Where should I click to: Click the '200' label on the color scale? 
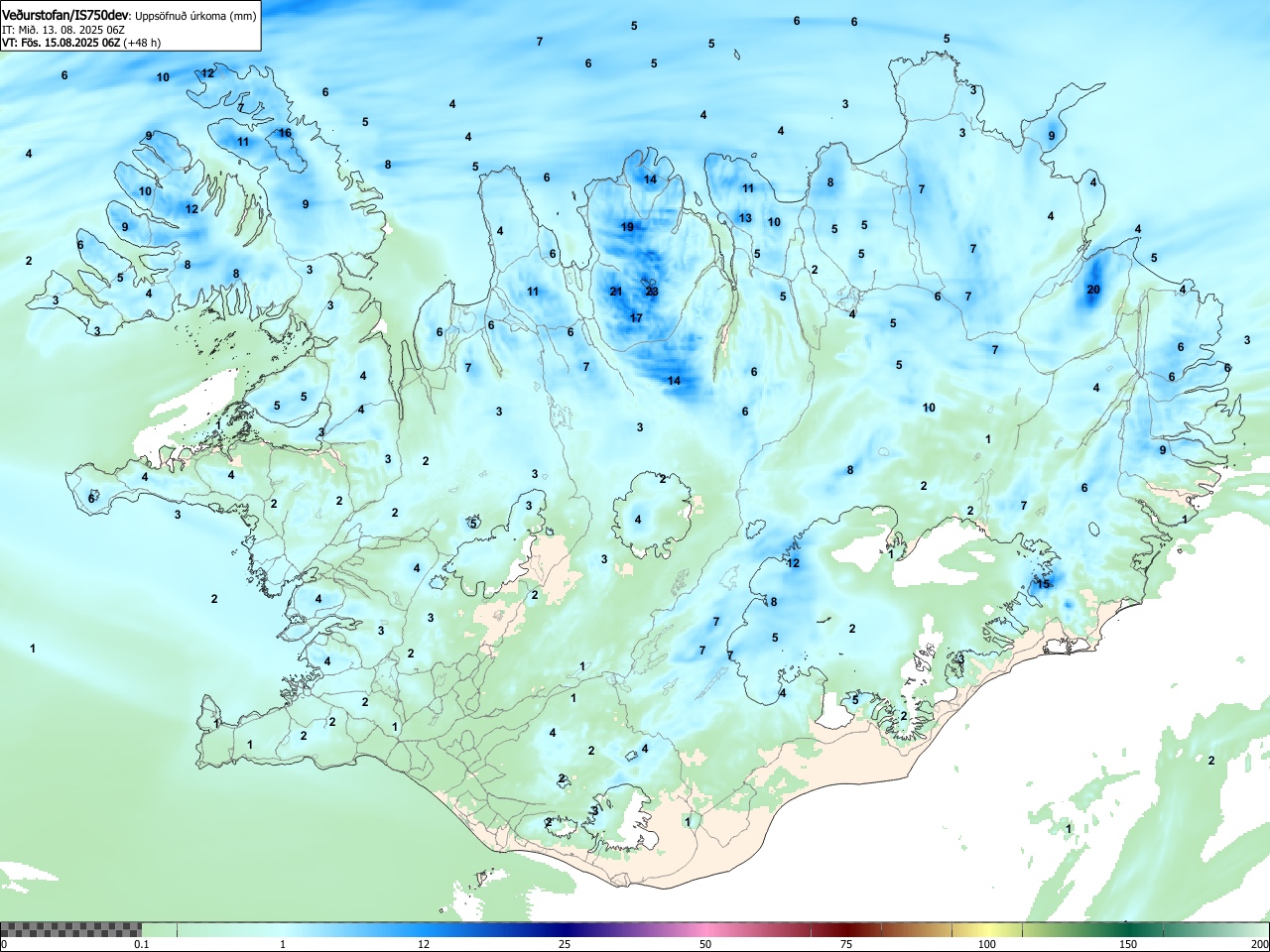[x=1259, y=944]
